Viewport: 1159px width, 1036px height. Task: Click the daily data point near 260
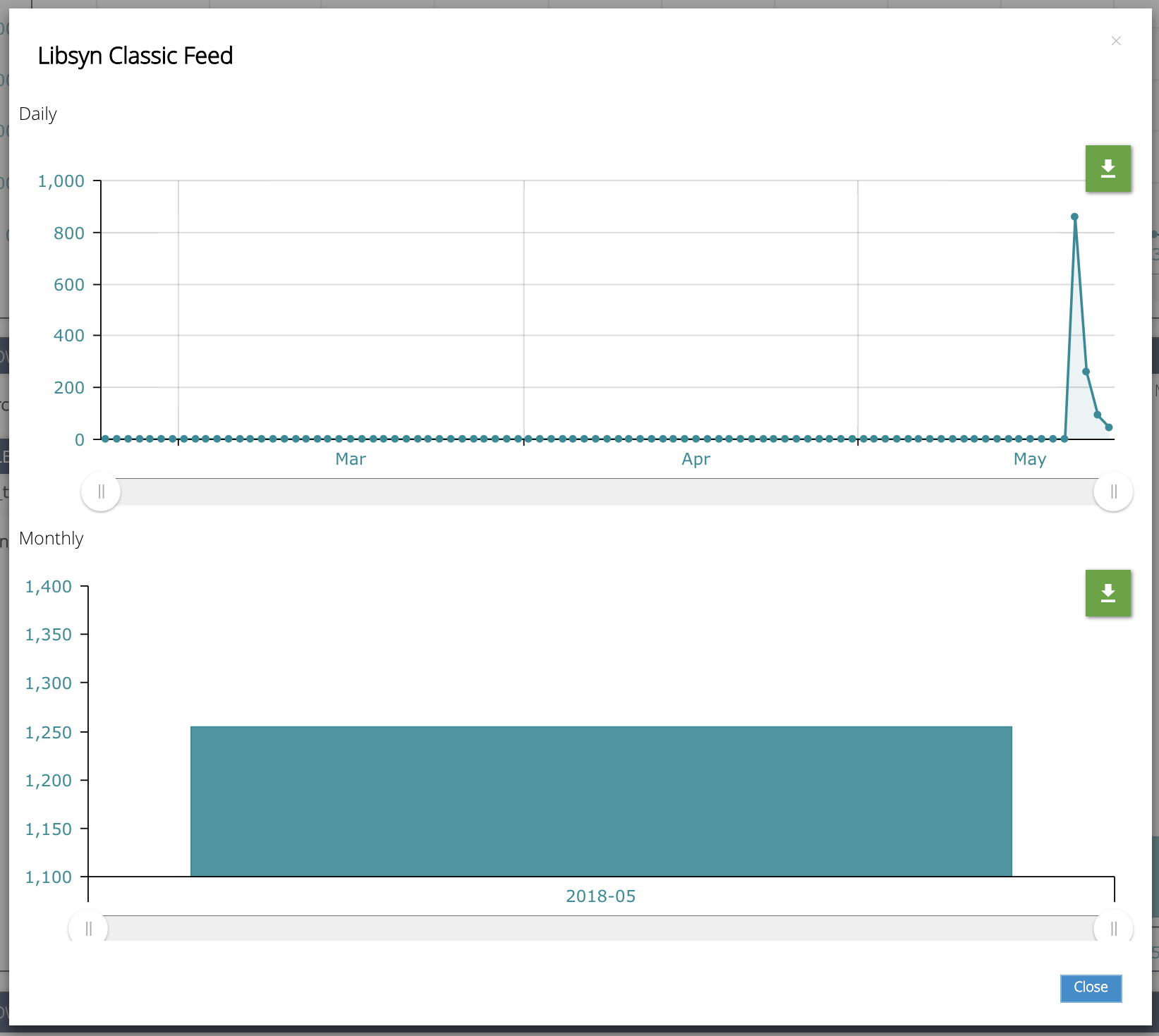1086,372
